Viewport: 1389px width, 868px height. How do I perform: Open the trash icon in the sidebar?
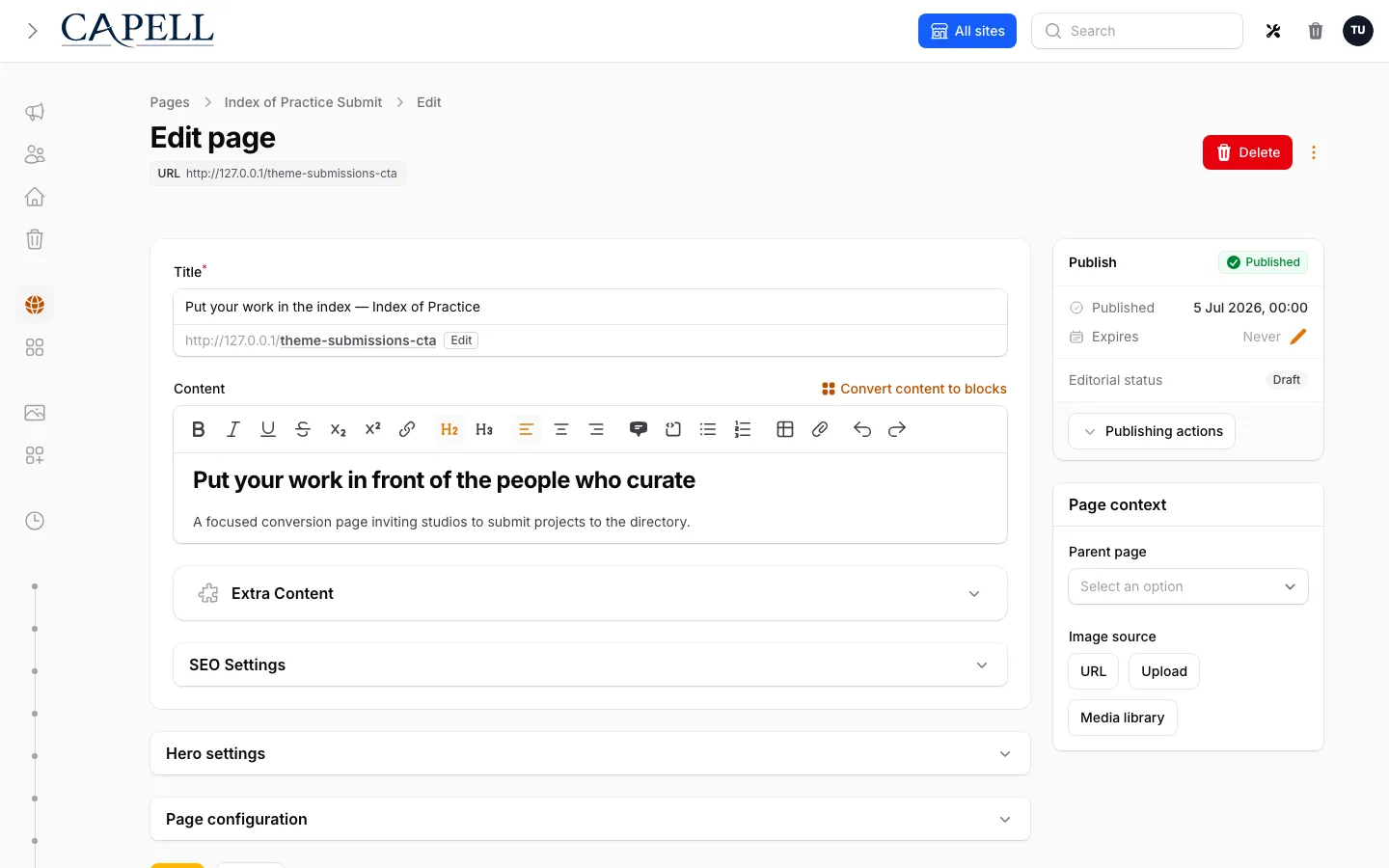coord(35,239)
